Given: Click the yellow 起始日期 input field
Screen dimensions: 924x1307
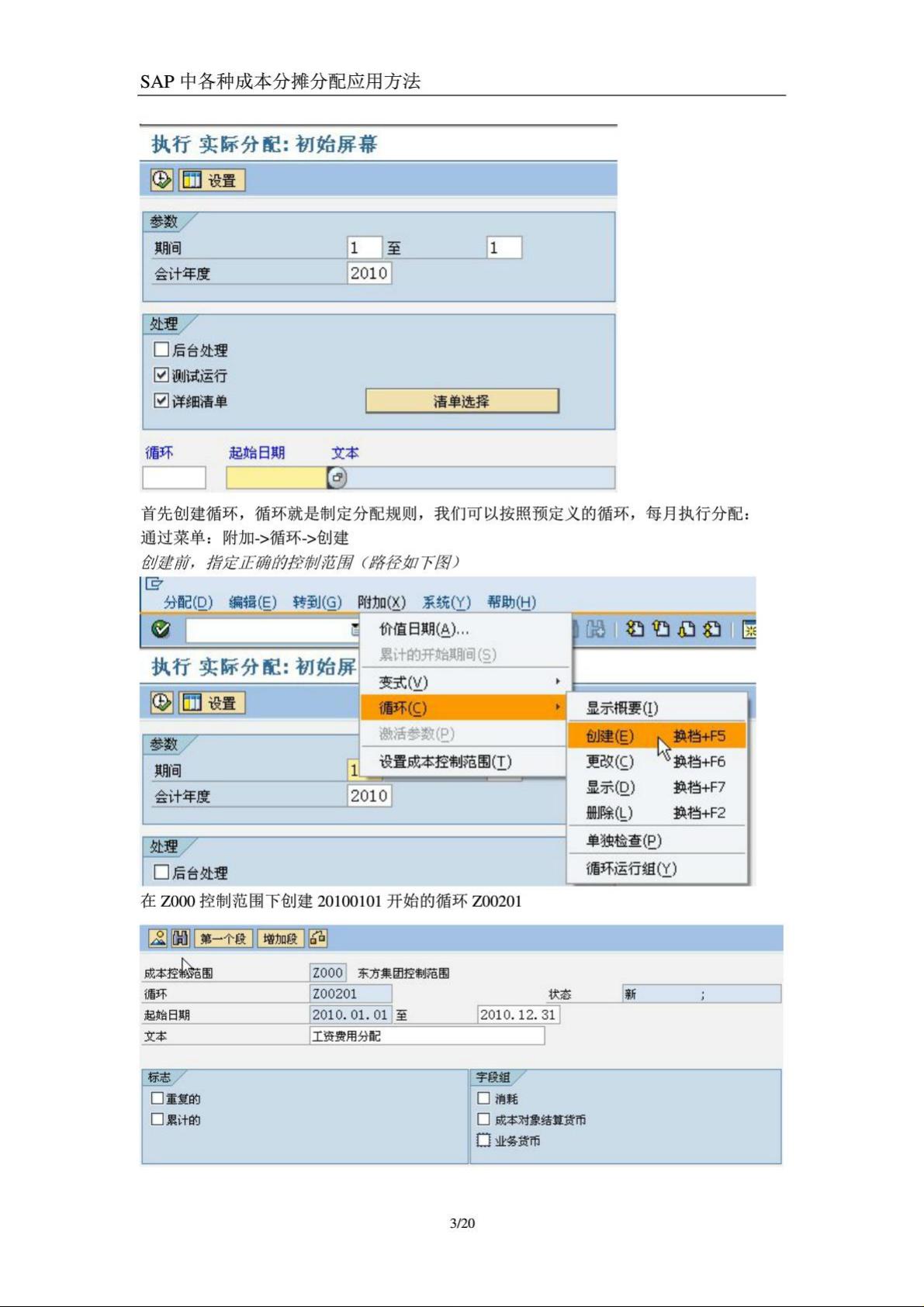Looking at the screenshot, I should (x=277, y=478).
